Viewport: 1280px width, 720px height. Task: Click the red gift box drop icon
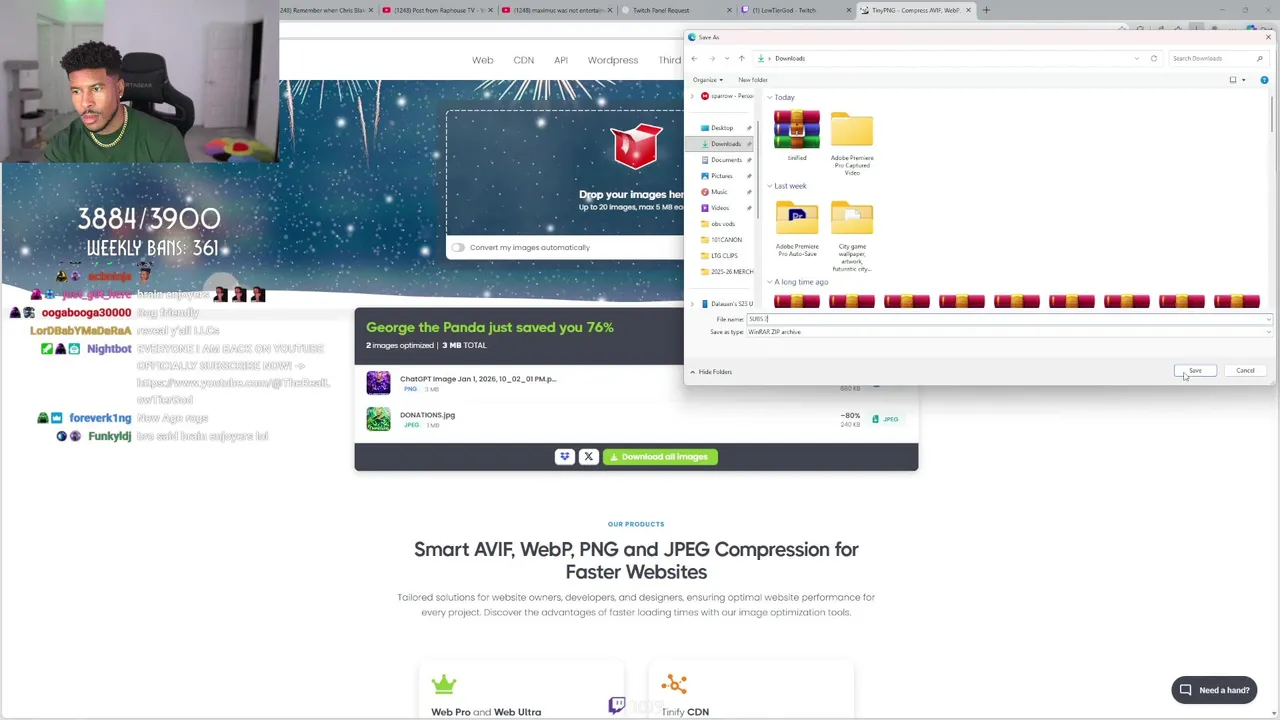[x=637, y=146]
